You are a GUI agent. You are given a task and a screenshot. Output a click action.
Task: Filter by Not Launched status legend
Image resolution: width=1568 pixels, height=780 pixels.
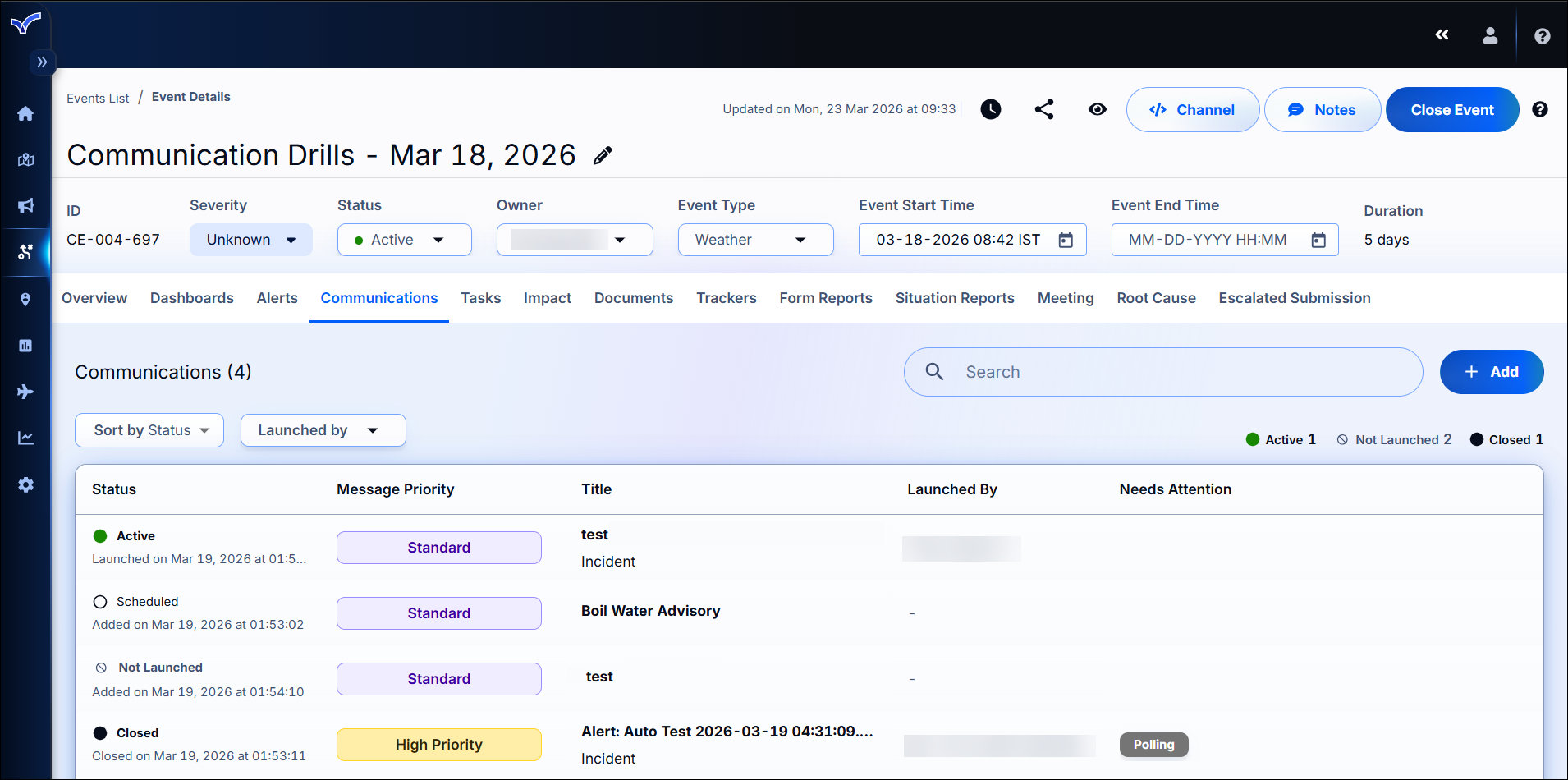coord(1394,440)
